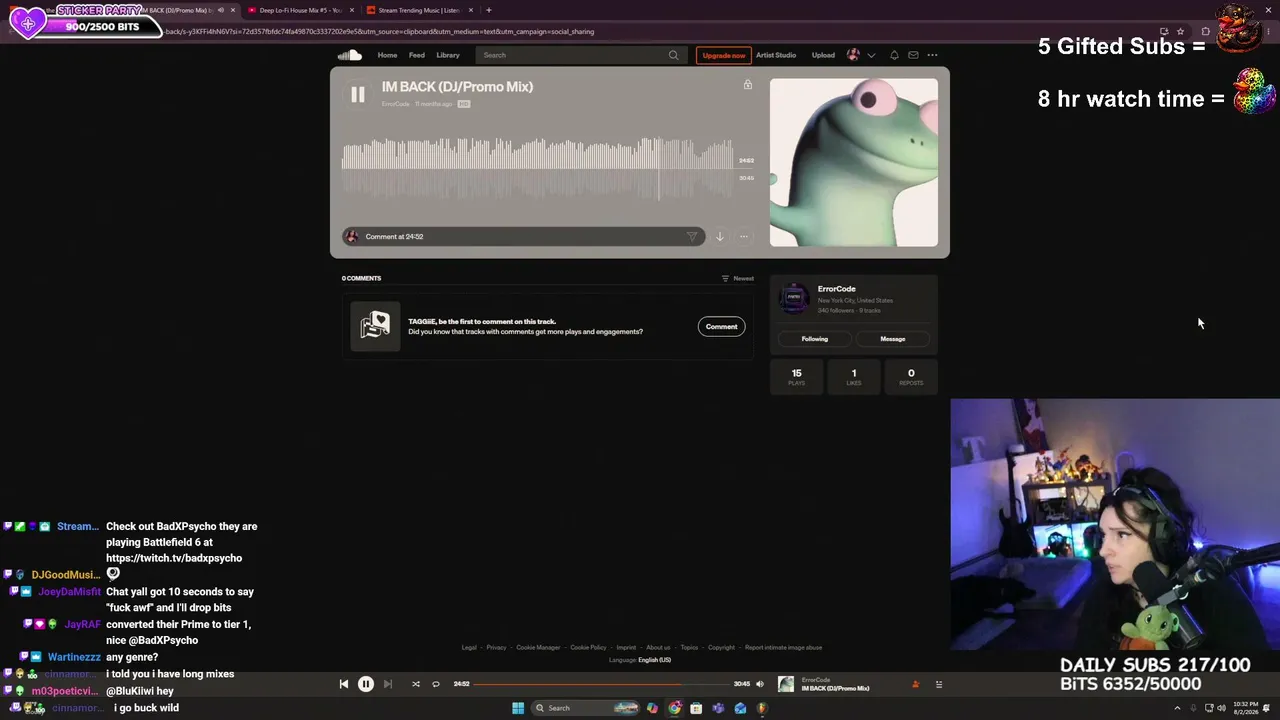Open the Legal footer link
Viewport: 1280px width, 720px height.
[x=469, y=647]
